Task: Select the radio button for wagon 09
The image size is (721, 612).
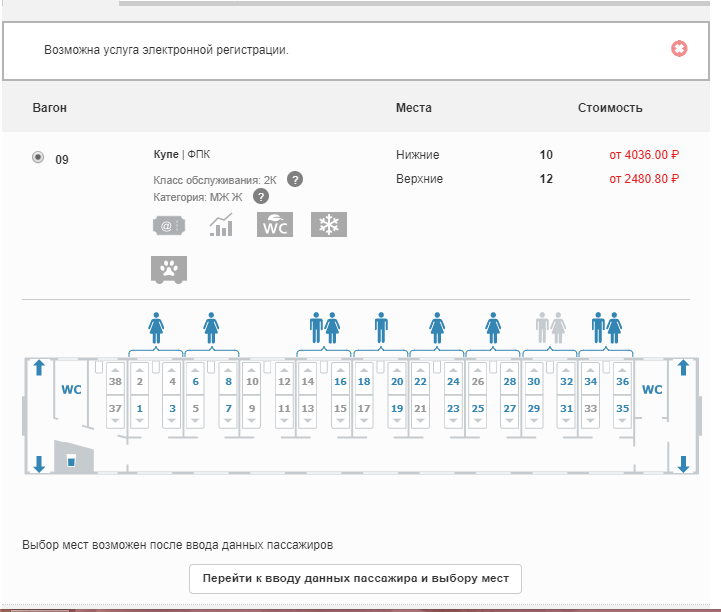Action: coord(39,157)
